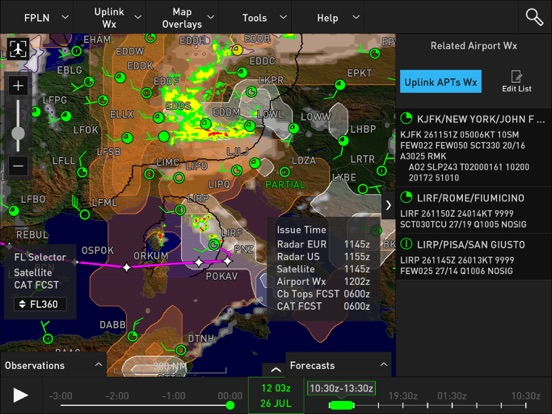This screenshot has height=414, width=552.
Task: Center map on aircraft position icon
Action: point(18,49)
